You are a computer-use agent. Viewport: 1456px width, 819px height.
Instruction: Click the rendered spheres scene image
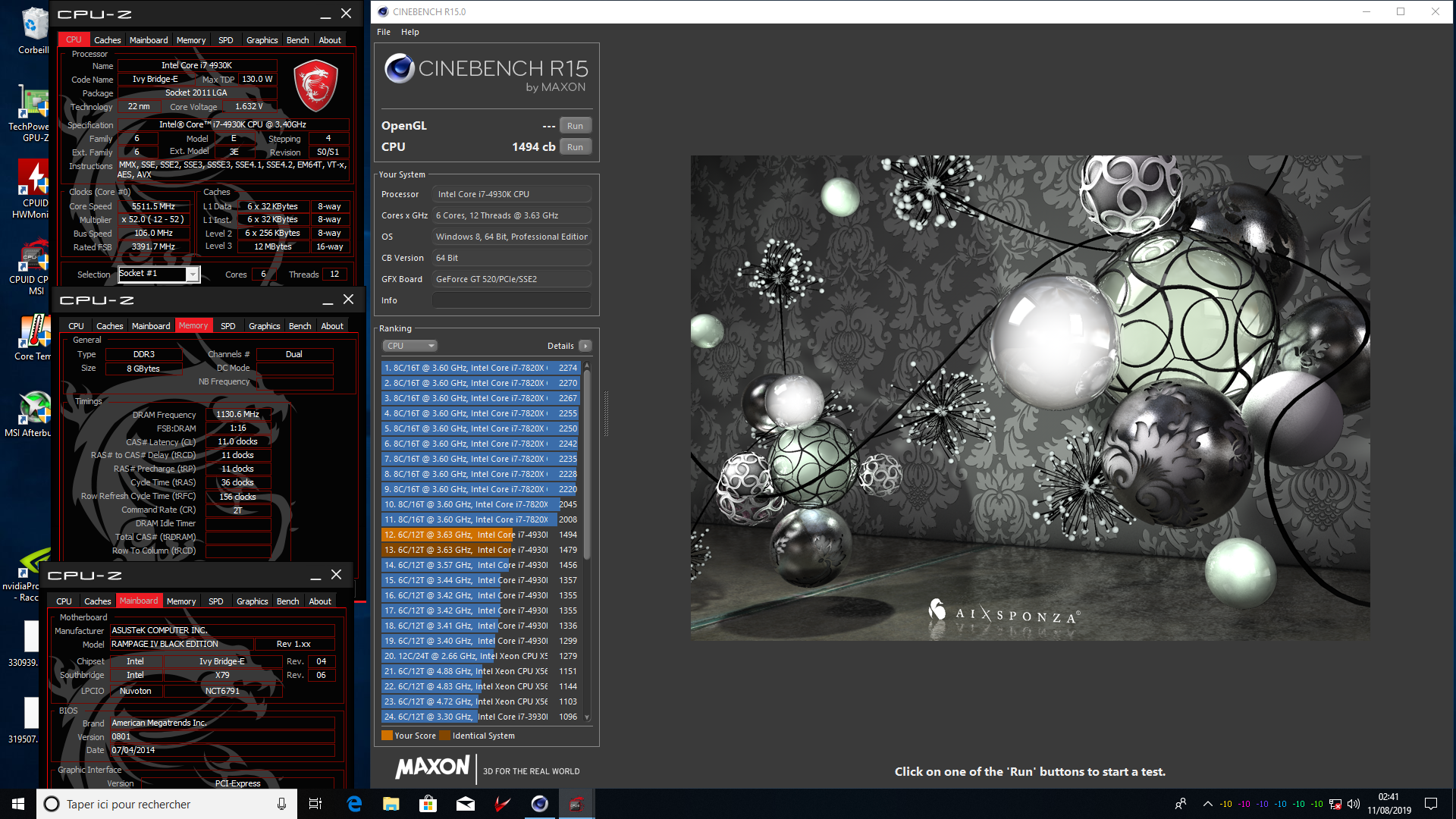1030,398
